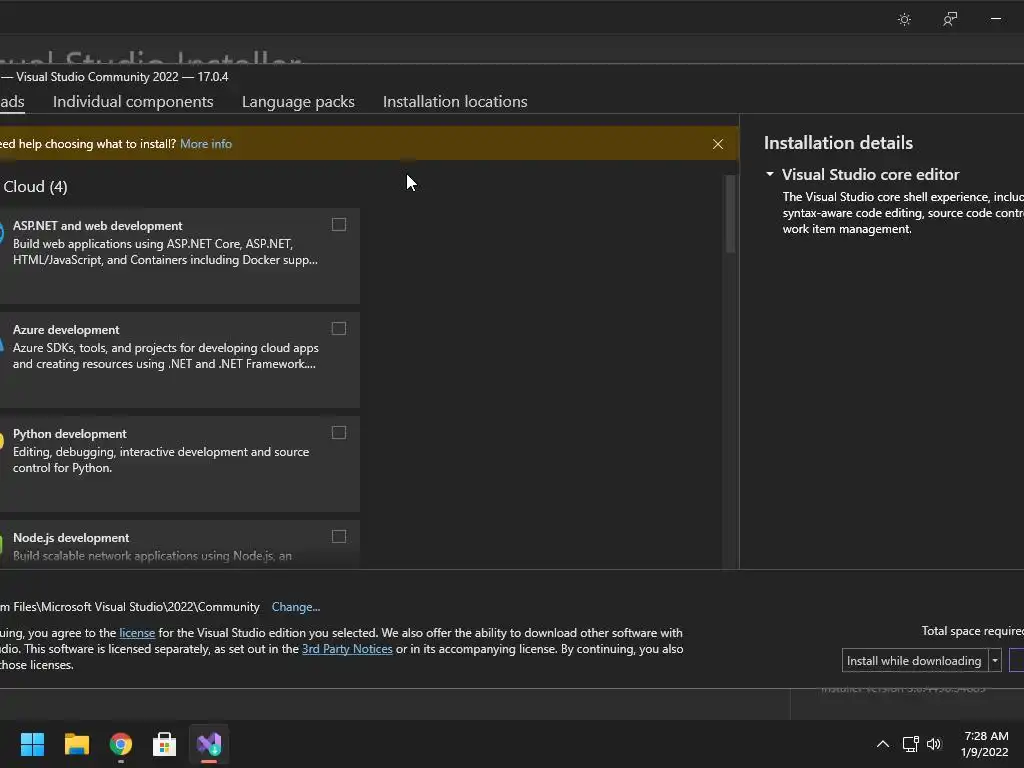Show hidden system tray icons
1024x768 pixels.
pyautogui.click(x=882, y=744)
